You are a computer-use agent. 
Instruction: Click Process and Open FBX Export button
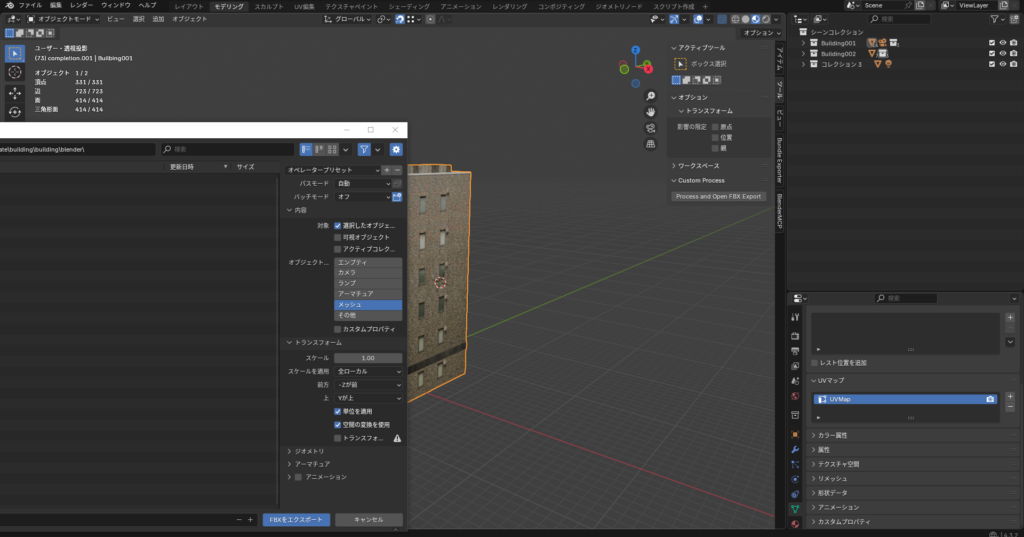(x=720, y=196)
